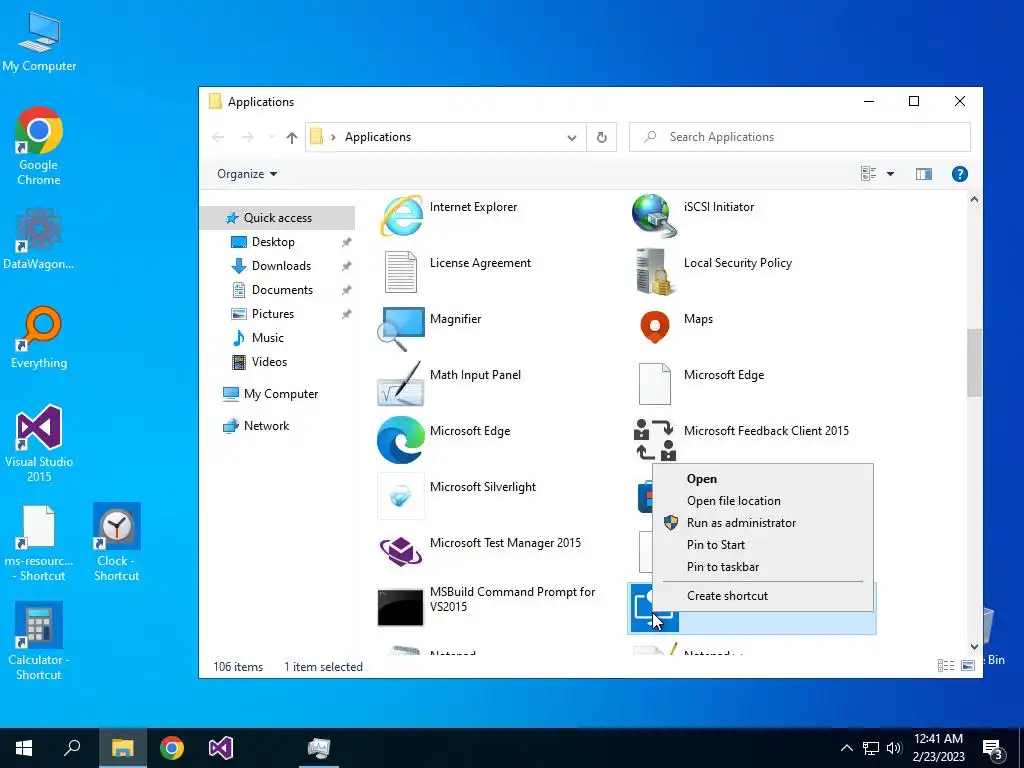Select the blank-icon Microsoft Edge entry
Viewport: 1024px width, 768px height.
coord(654,384)
